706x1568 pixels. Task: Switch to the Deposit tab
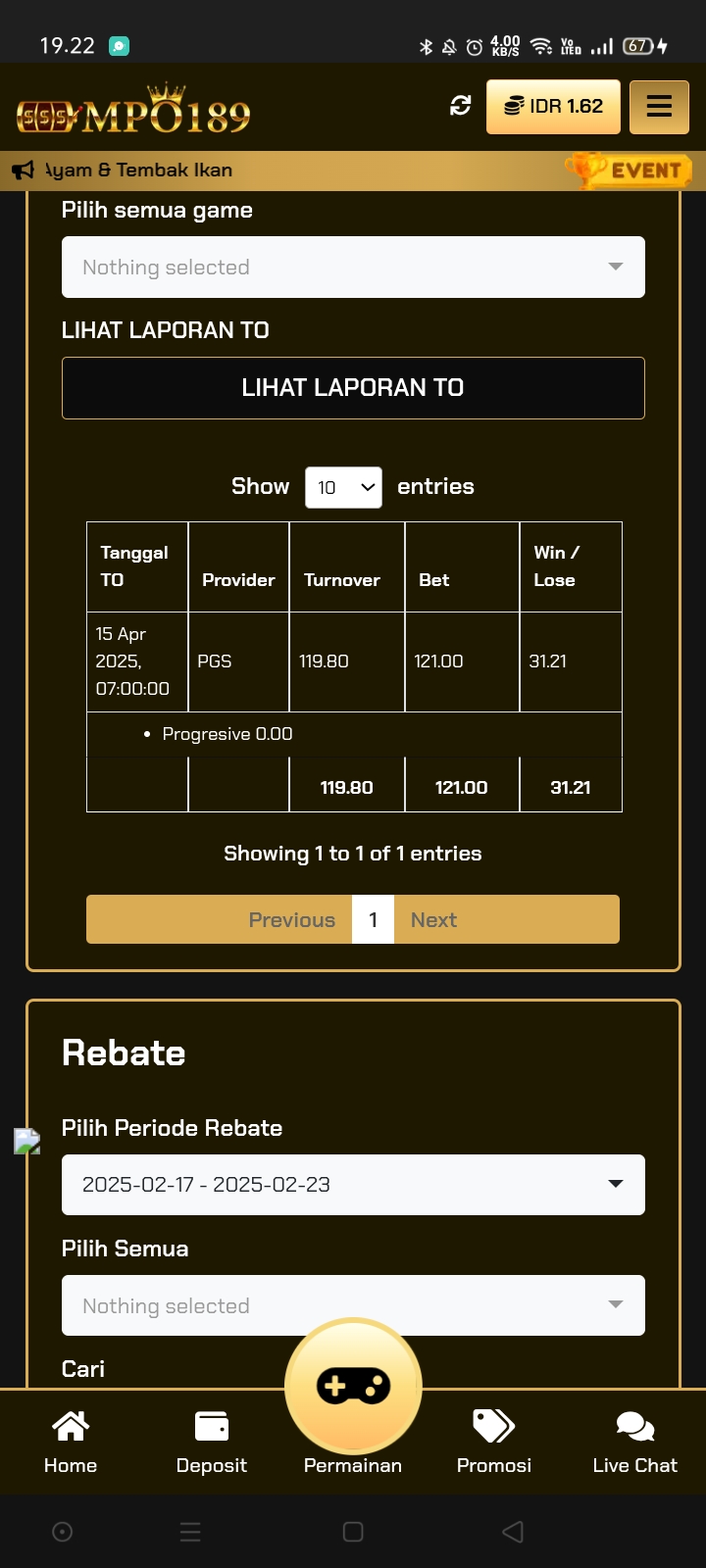tap(212, 1441)
